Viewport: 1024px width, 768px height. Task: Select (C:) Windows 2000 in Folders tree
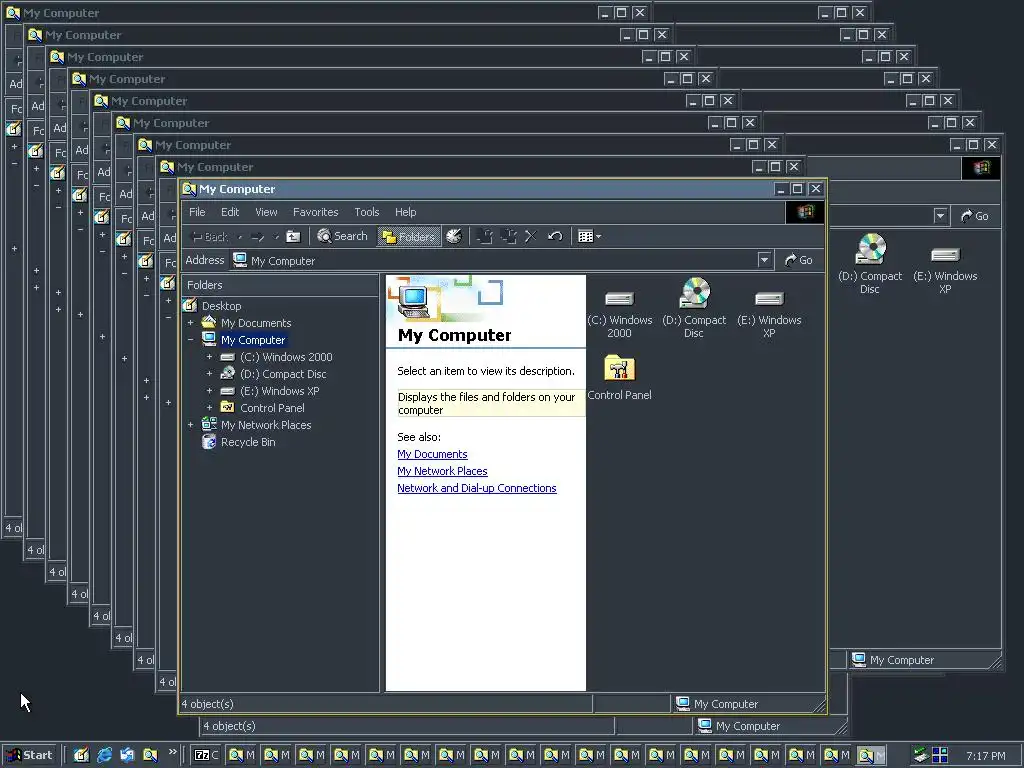[x=286, y=357]
